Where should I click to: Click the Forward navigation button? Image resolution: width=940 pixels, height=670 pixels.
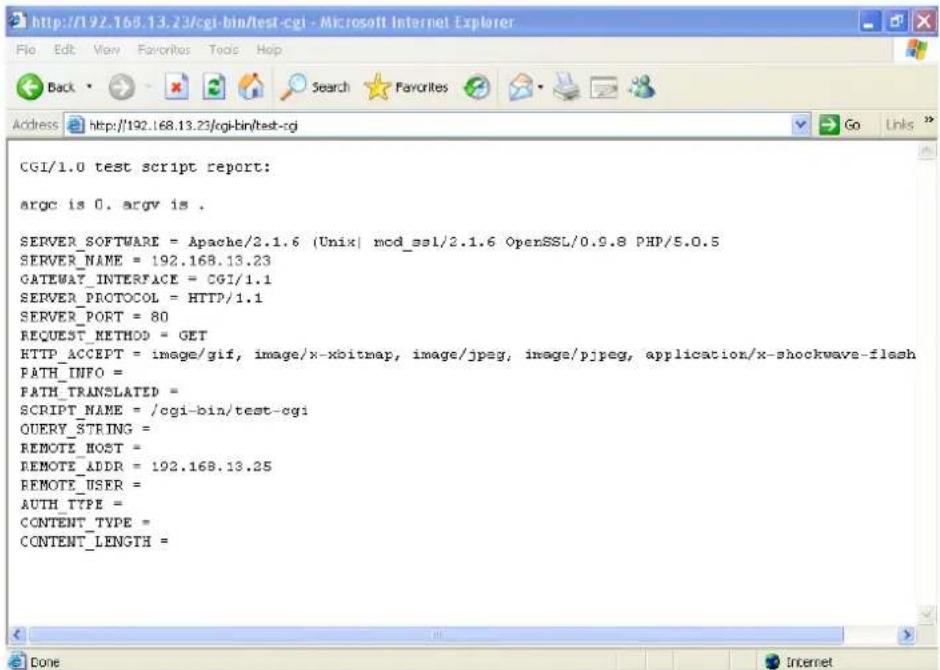pos(122,87)
